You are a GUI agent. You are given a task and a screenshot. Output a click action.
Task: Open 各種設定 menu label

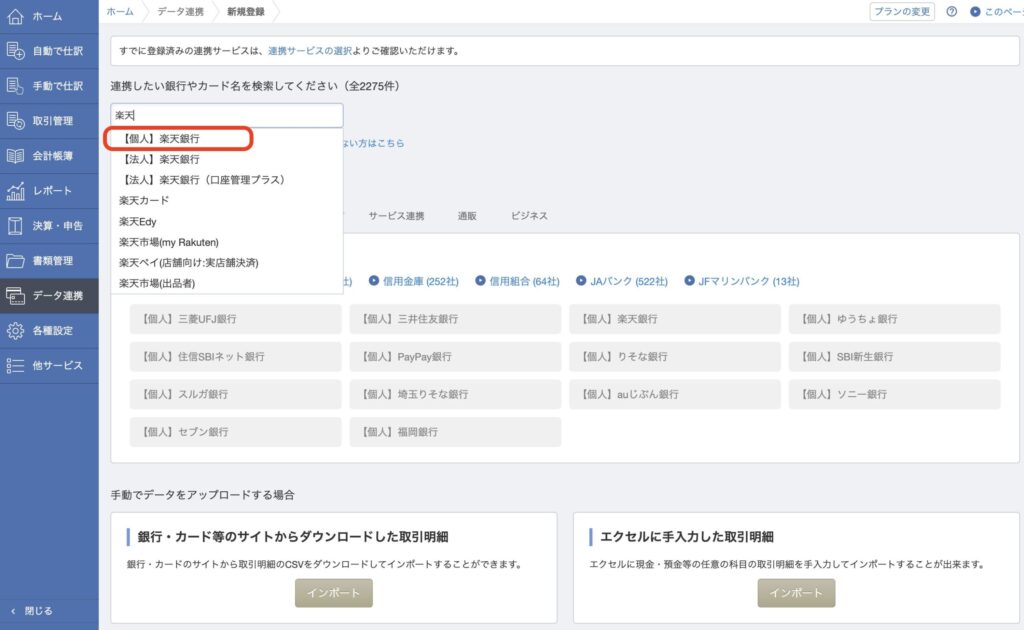52,330
